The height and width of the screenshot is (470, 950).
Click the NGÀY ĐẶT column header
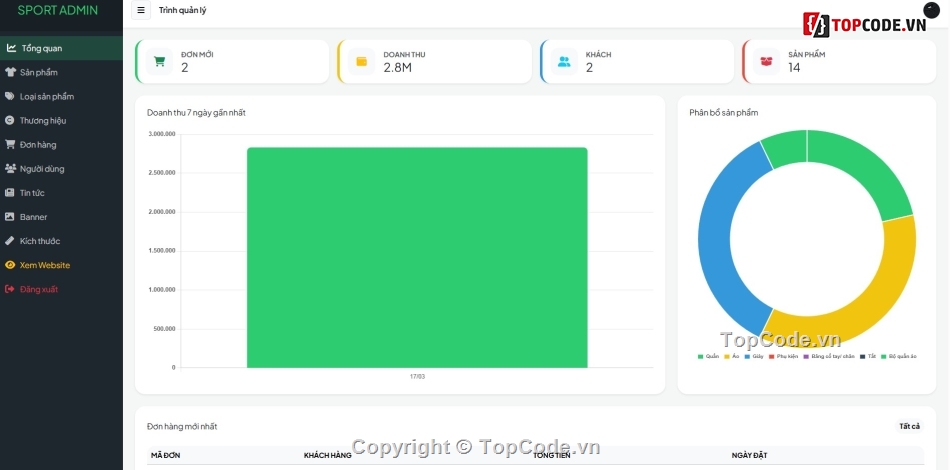(749, 455)
